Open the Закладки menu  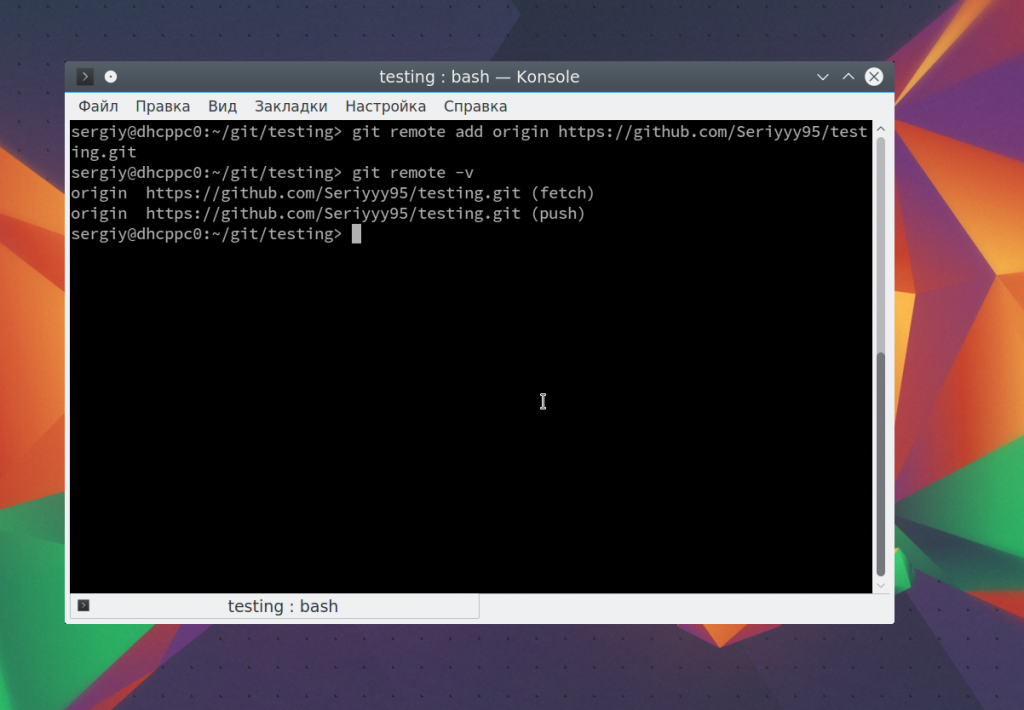(291, 106)
